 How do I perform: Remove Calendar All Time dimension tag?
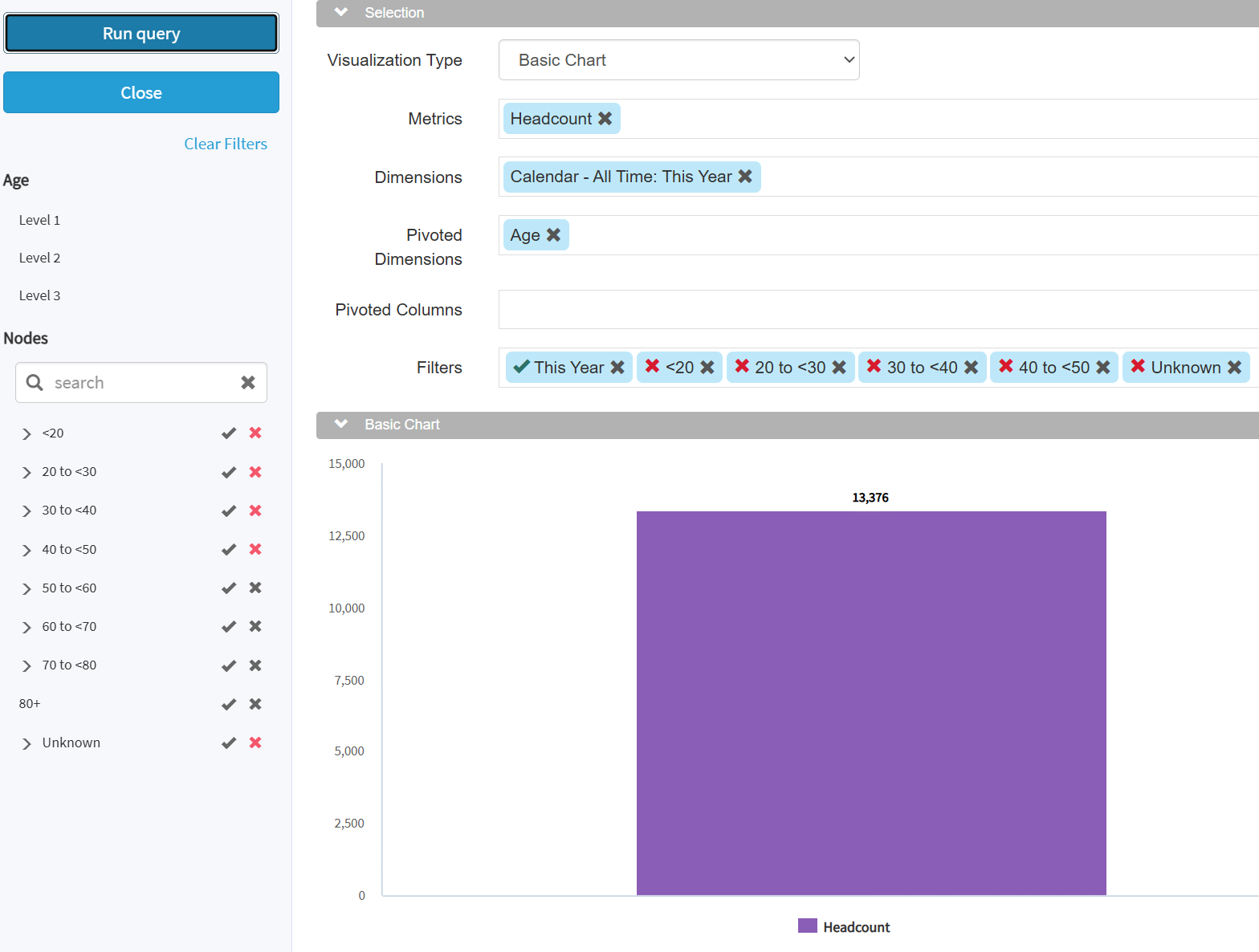coord(745,177)
